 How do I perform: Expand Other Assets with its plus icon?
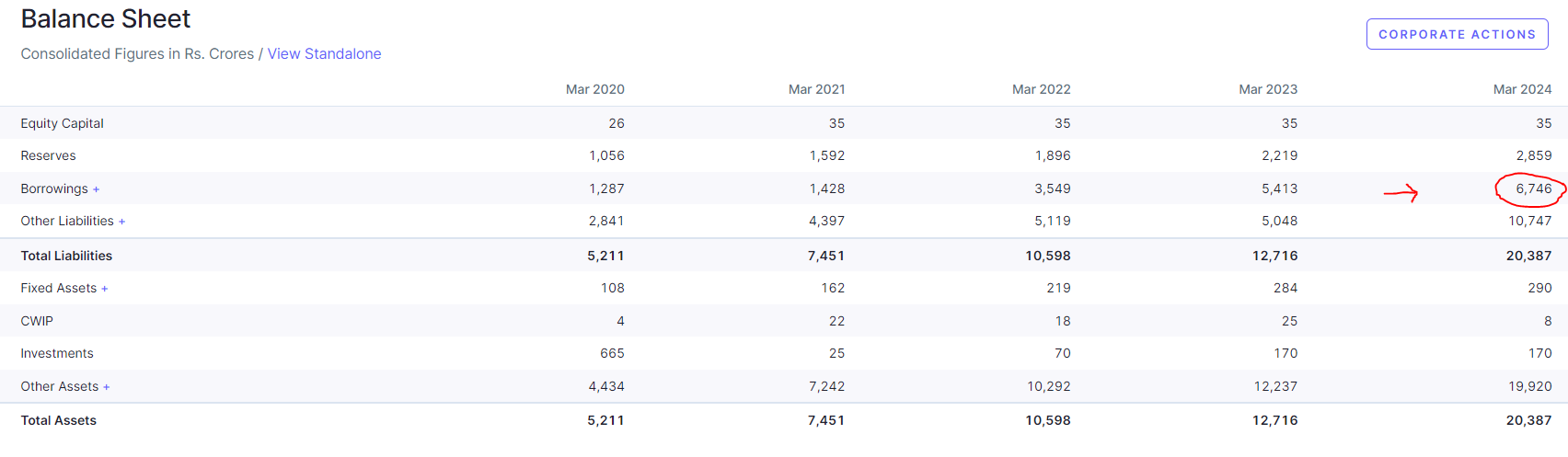[x=107, y=387]
